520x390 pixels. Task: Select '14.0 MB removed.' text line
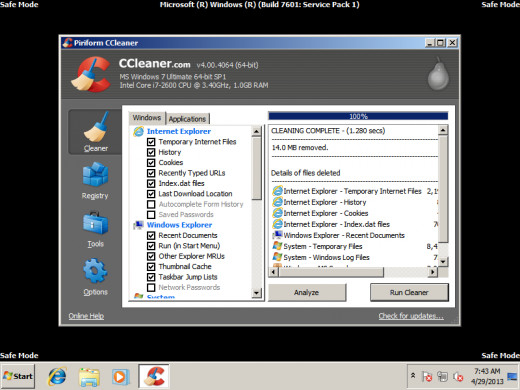click(x=300, y=148)
